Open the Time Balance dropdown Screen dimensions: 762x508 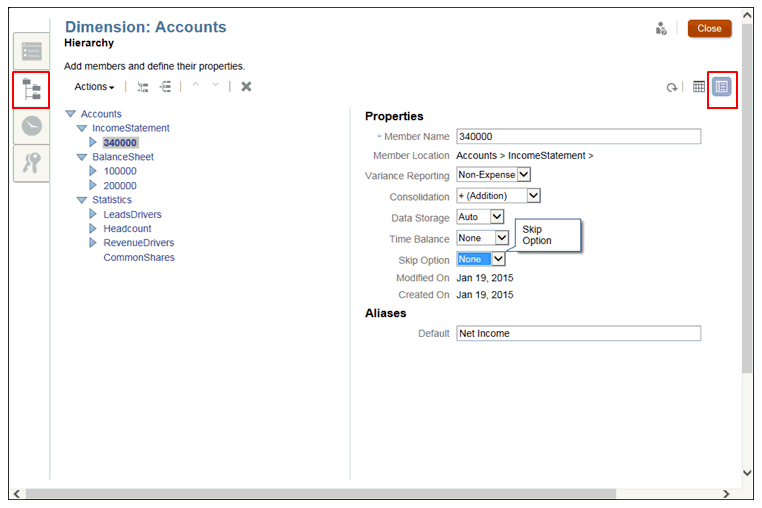482,238
